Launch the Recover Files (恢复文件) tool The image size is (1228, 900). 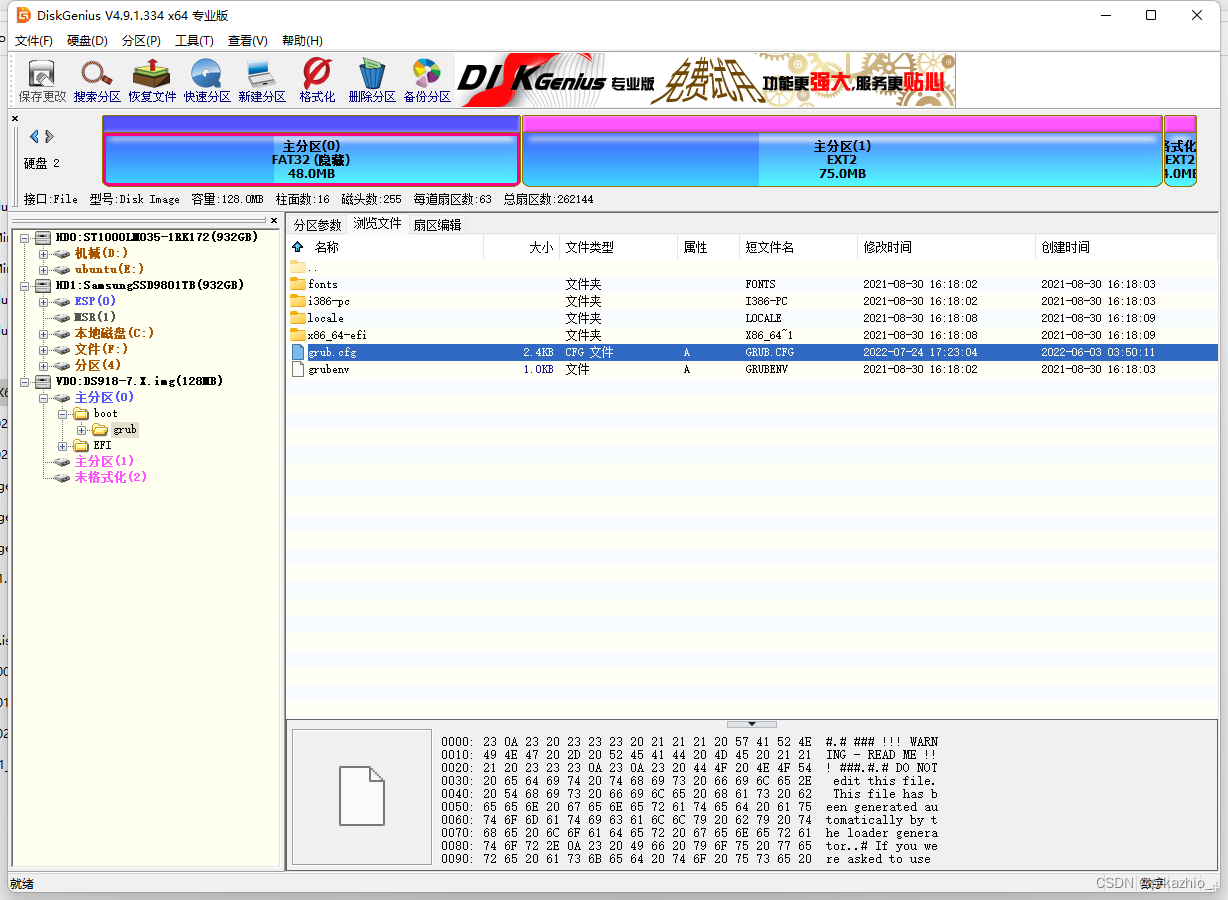tap(152, 81)
